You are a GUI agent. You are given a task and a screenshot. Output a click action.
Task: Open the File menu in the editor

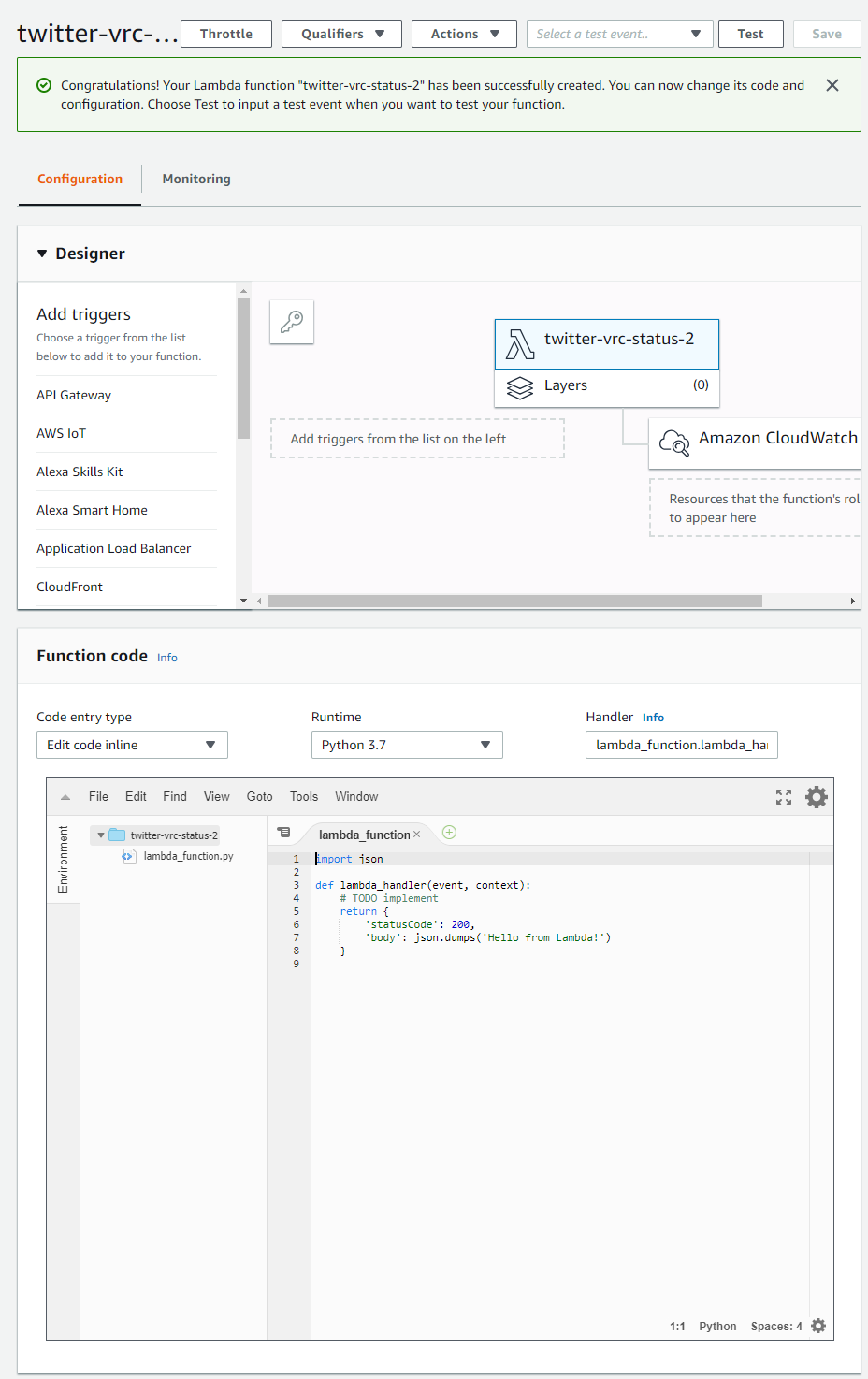[x=97, y=796]
